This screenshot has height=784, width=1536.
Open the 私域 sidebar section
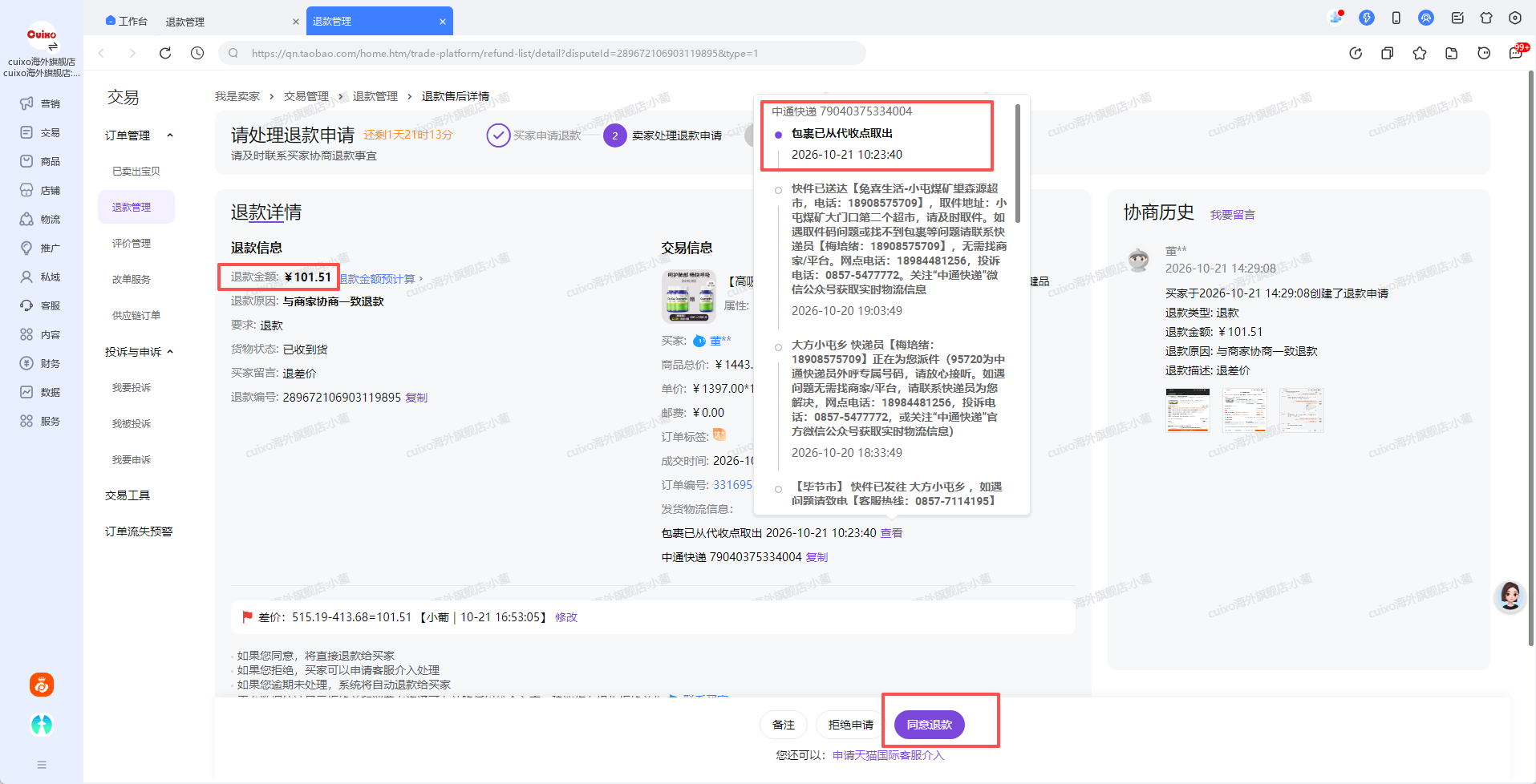coord(40,277)
